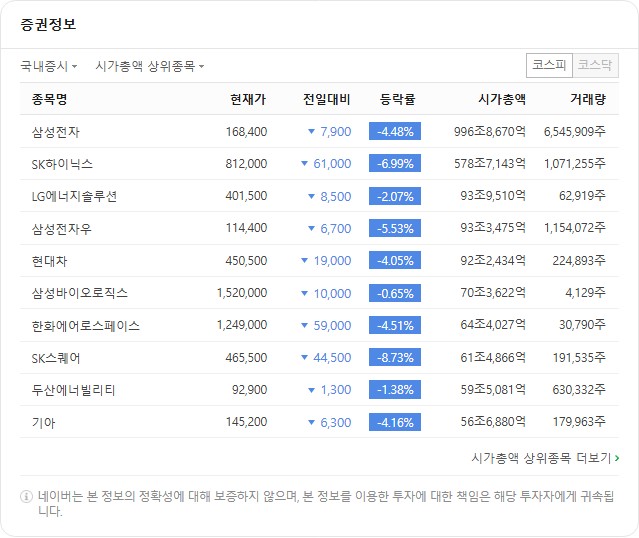639x538 pixels.
Task: Open the 현대차 stock page
Action: (x=49, y=261)
